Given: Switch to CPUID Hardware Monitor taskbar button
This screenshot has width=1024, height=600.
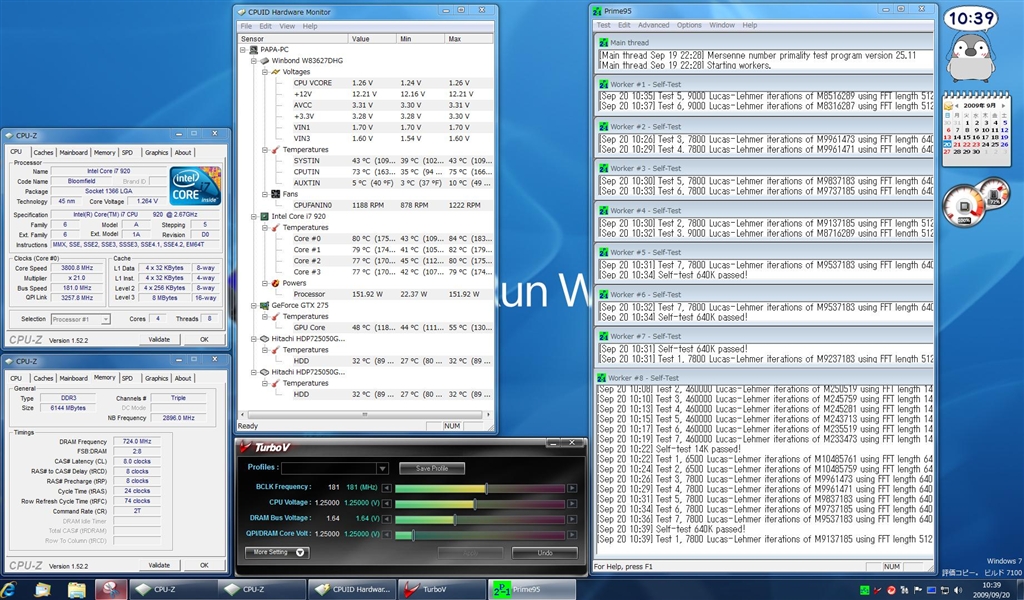Looking at the screenshot, I should pos(353,589).
